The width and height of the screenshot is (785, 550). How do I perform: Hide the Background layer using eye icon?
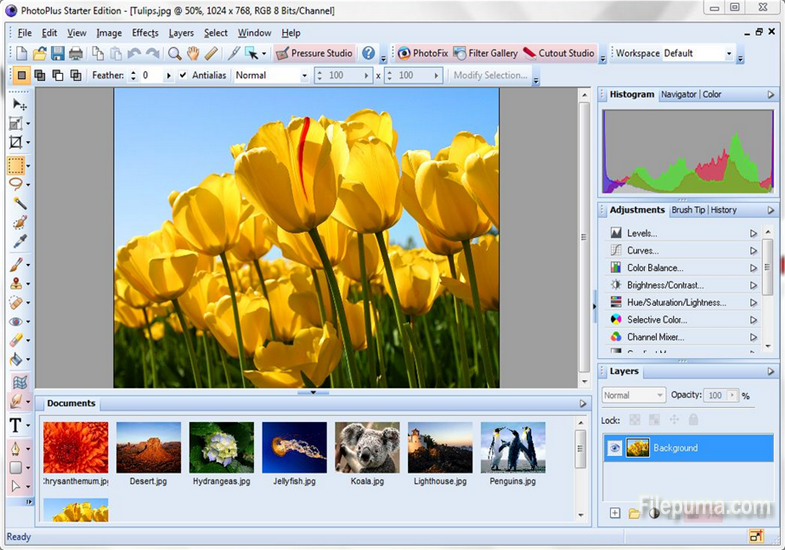(x=616, y=448)
